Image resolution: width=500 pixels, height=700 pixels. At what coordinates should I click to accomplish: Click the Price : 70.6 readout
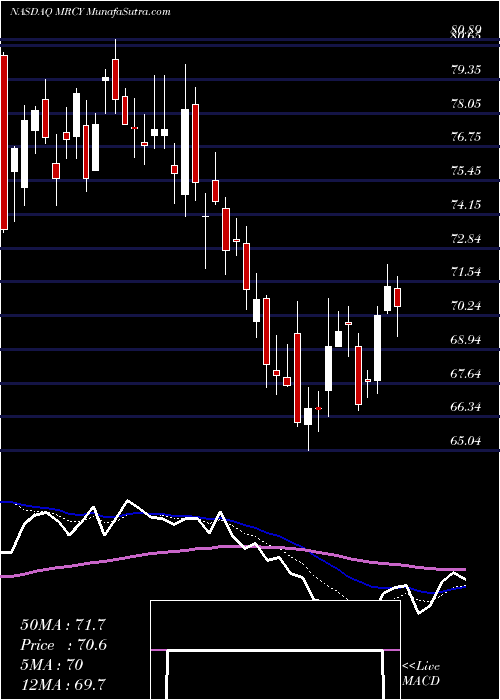click(64, 645)
